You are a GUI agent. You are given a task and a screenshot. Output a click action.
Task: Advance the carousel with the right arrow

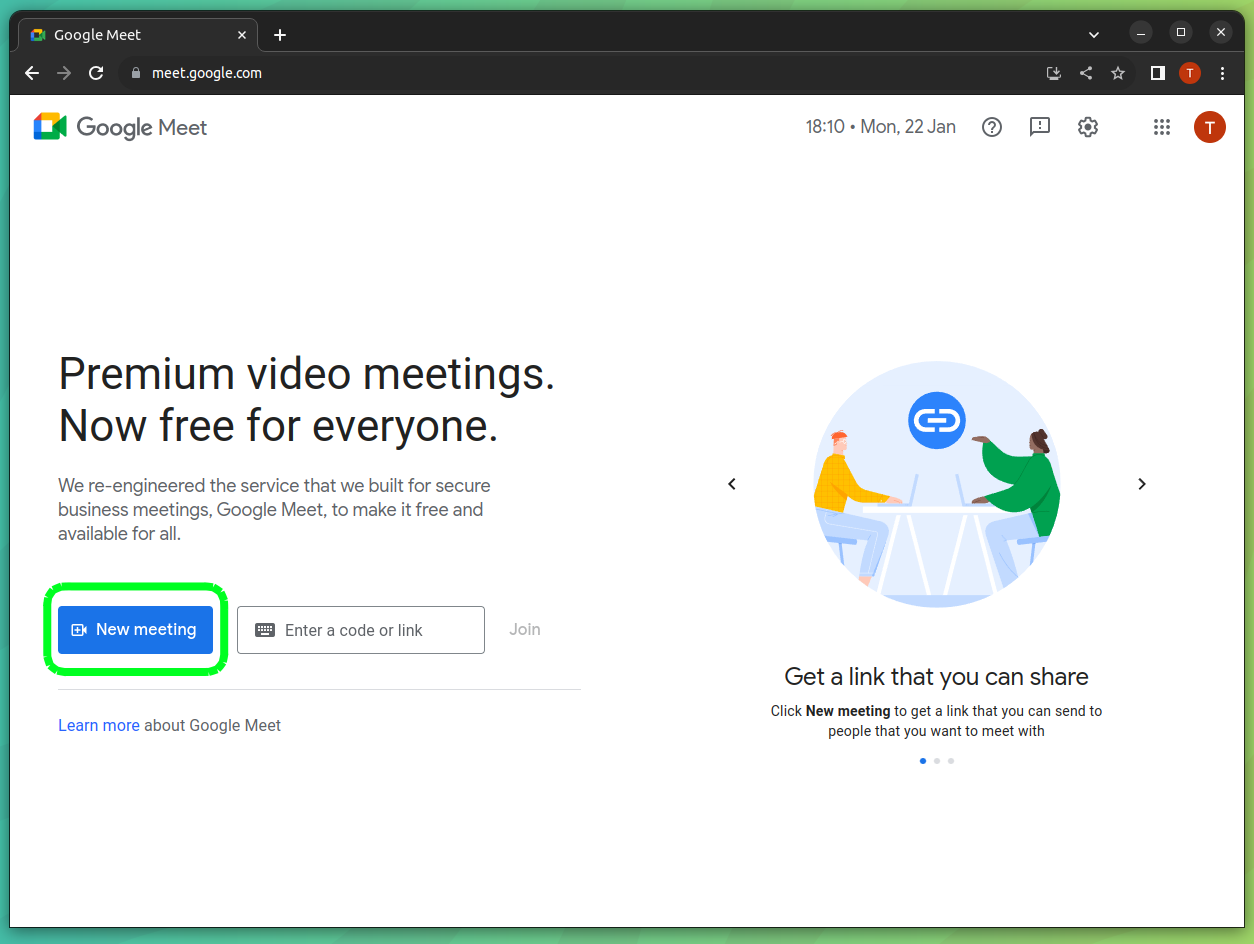coord(1141,484)
